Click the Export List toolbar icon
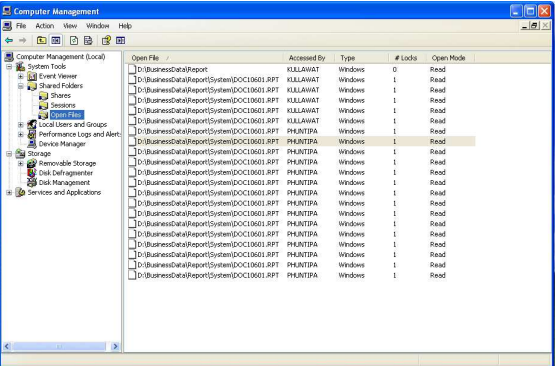This screenshot has height=366, width=556. click(88, 40)
